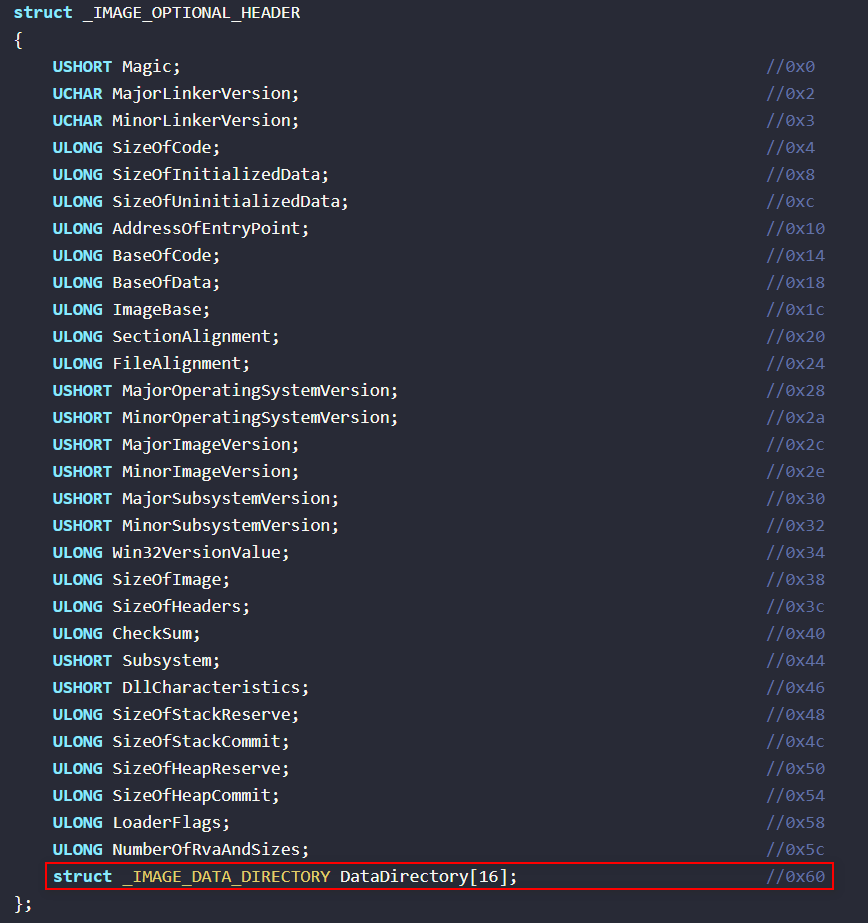Select the CheckSum field
This screenshot has height=923, width=868.
(156, 634)
